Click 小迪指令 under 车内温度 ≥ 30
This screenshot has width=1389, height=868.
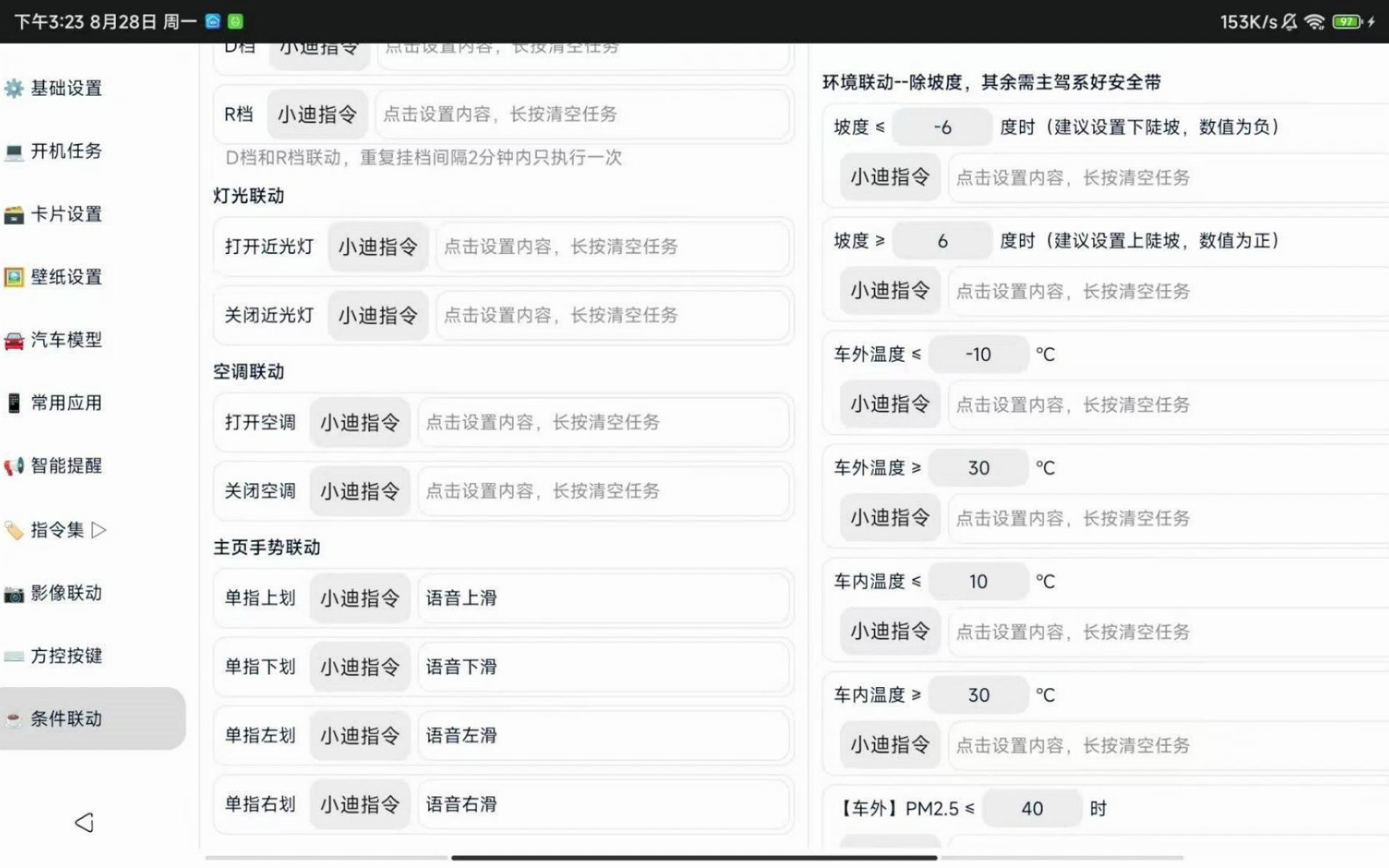point(891,745)
